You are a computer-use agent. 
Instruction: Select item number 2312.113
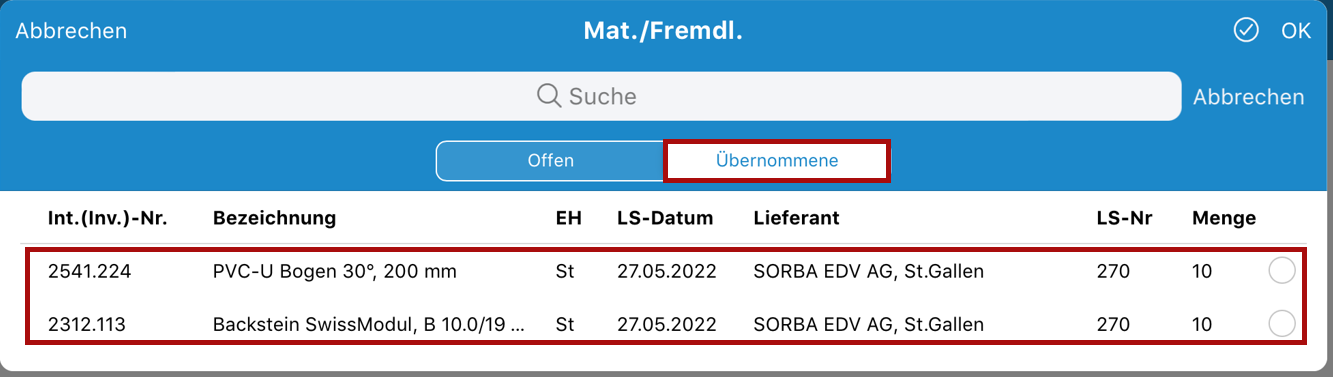[88, 325]
